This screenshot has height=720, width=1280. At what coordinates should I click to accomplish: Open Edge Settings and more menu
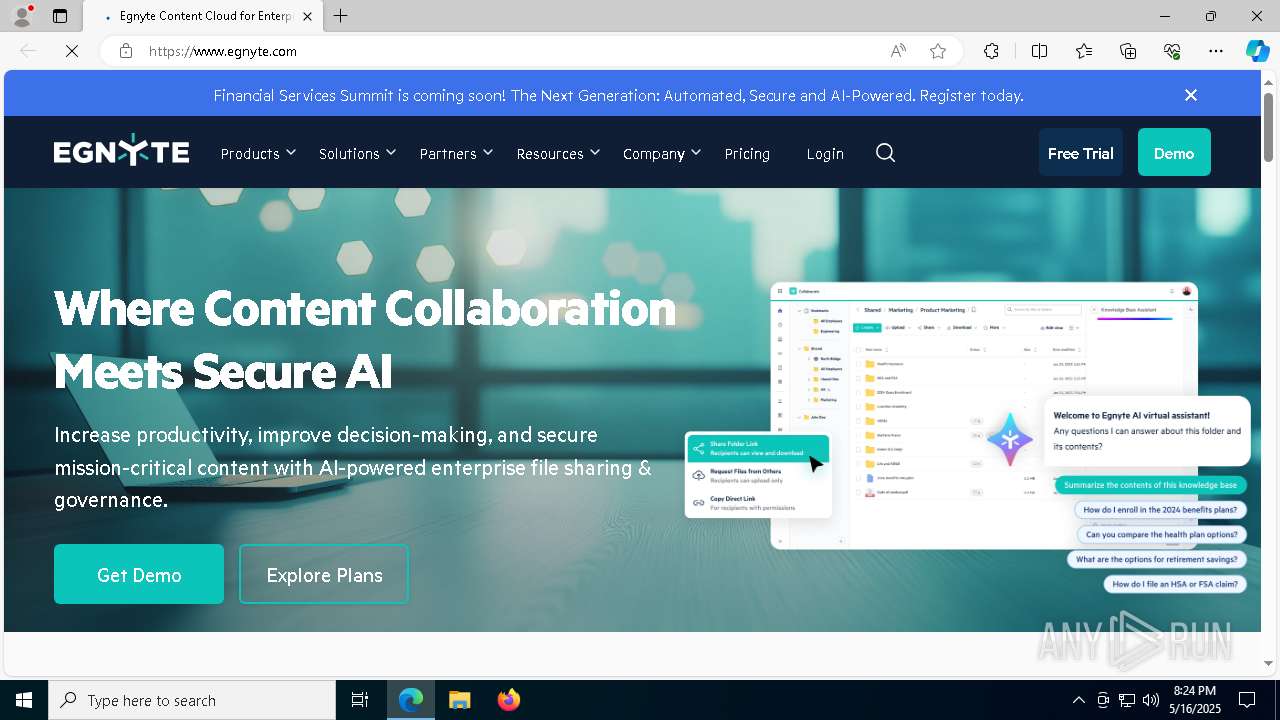[1216, 51]
